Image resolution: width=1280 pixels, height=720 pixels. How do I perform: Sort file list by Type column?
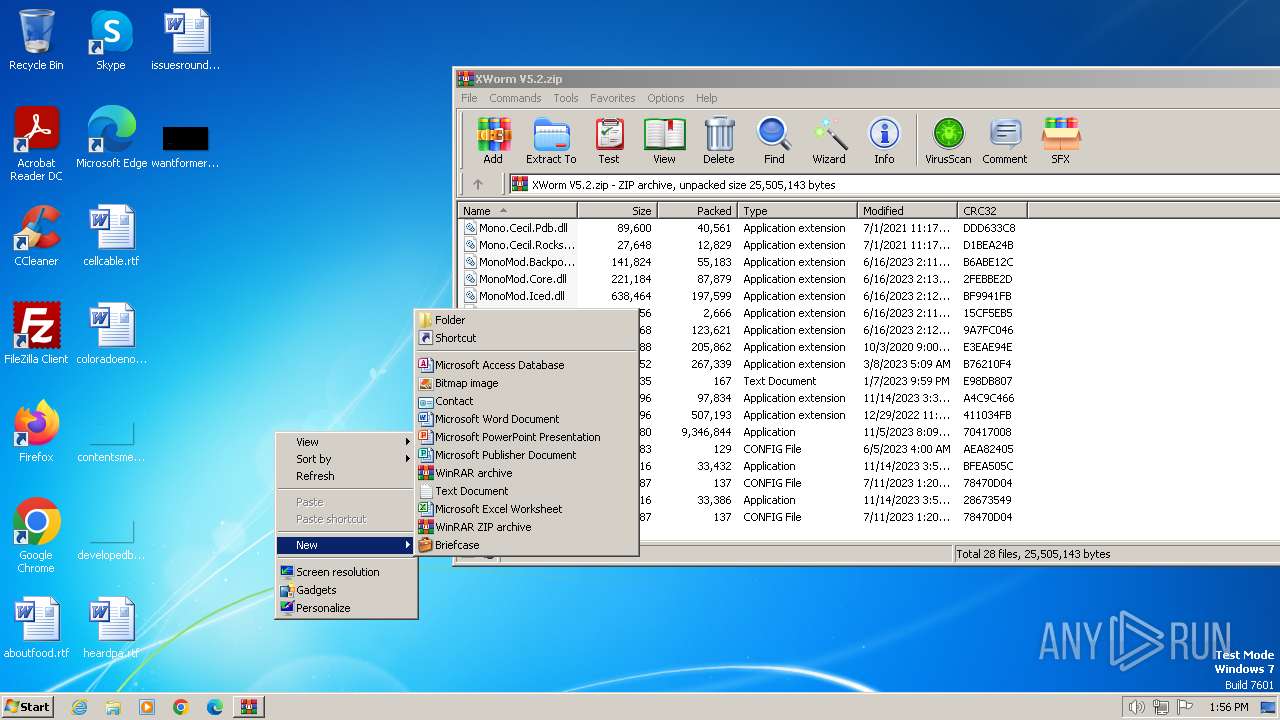[x=797, y=211]
